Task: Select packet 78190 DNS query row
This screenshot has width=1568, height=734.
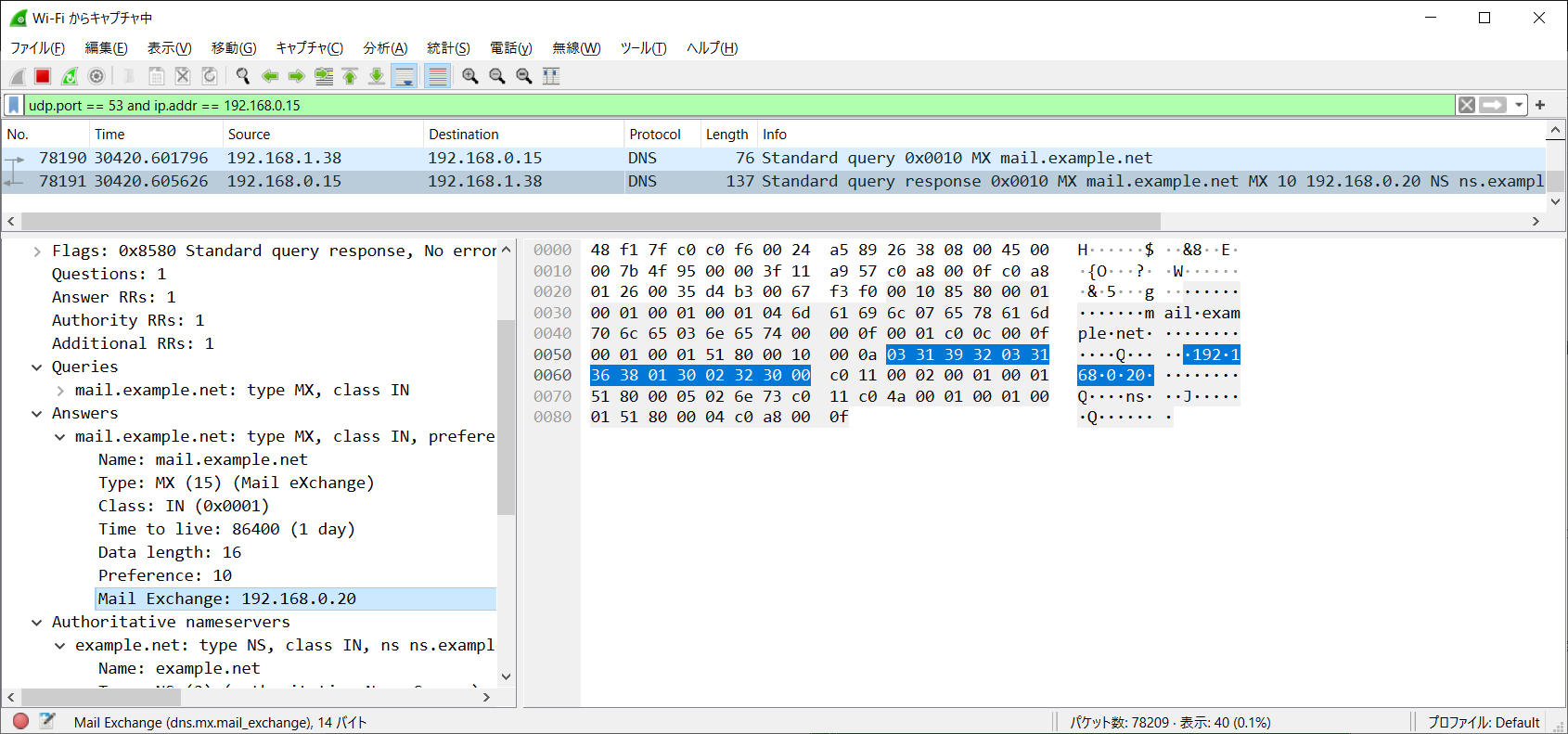Action: pos(774,159)
